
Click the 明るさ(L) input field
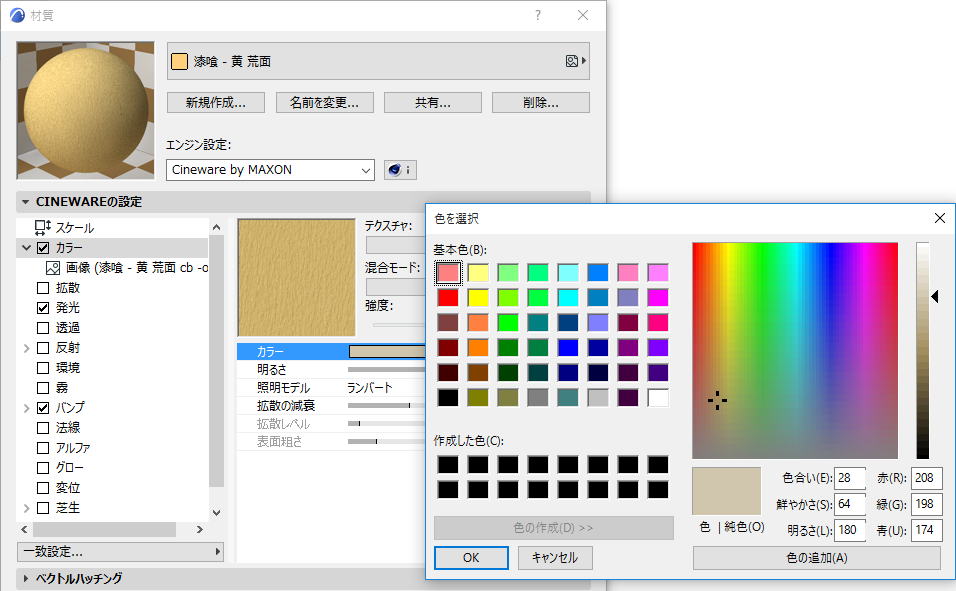click(x=849, y=529)
